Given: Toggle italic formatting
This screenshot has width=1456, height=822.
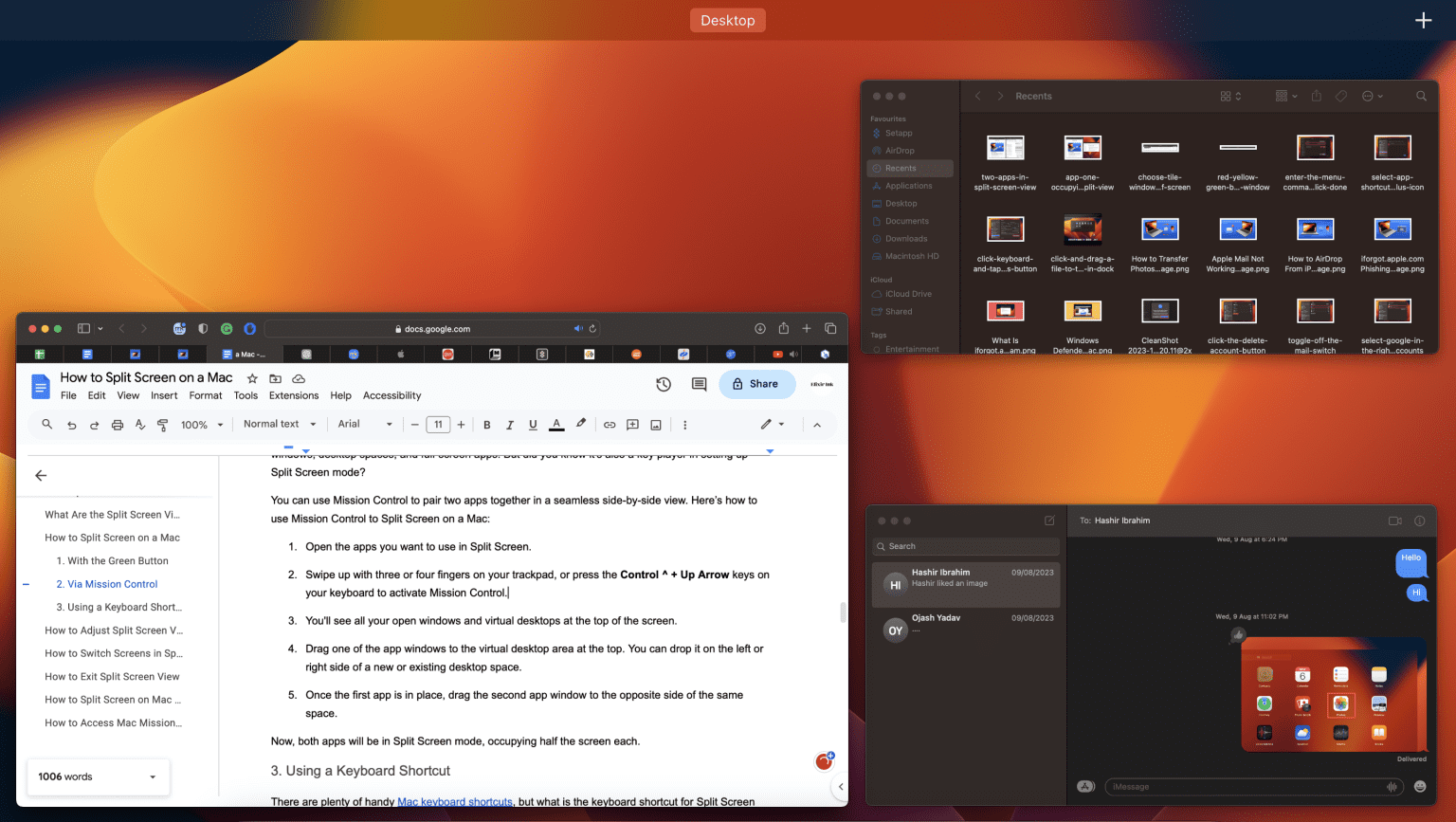Looking at the screenshot, I should click(x=509, y=424).
